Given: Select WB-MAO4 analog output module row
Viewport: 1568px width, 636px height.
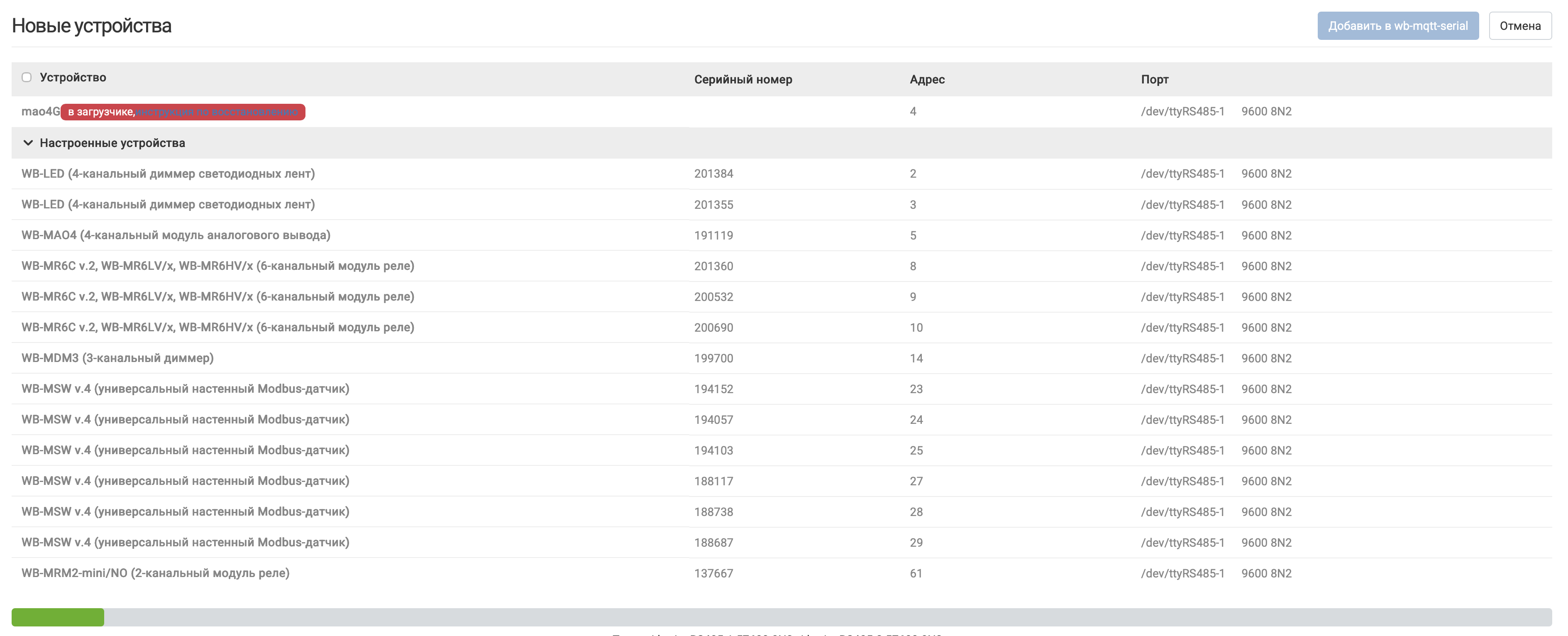Looking at the screenshot, I should tap(782, 235).
